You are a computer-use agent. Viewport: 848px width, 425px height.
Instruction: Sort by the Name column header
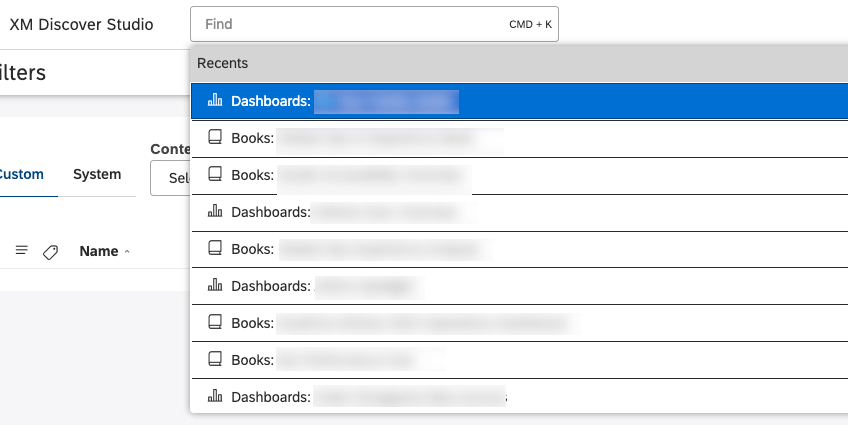tap(98, 252)
